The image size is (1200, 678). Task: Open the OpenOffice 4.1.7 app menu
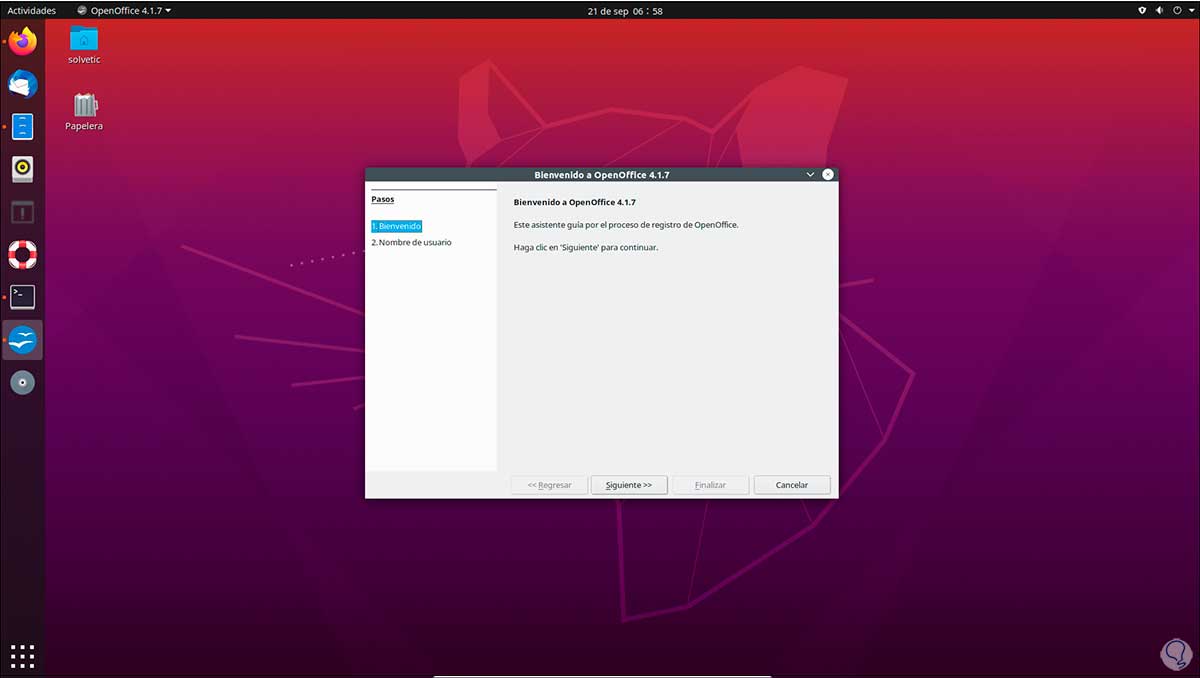(124, 10)
